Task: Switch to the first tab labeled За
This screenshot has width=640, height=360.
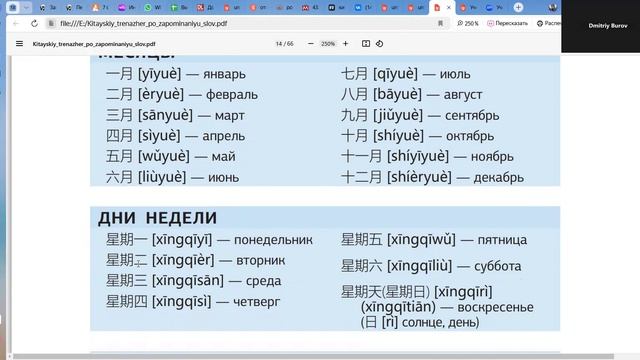Action: 47,7
